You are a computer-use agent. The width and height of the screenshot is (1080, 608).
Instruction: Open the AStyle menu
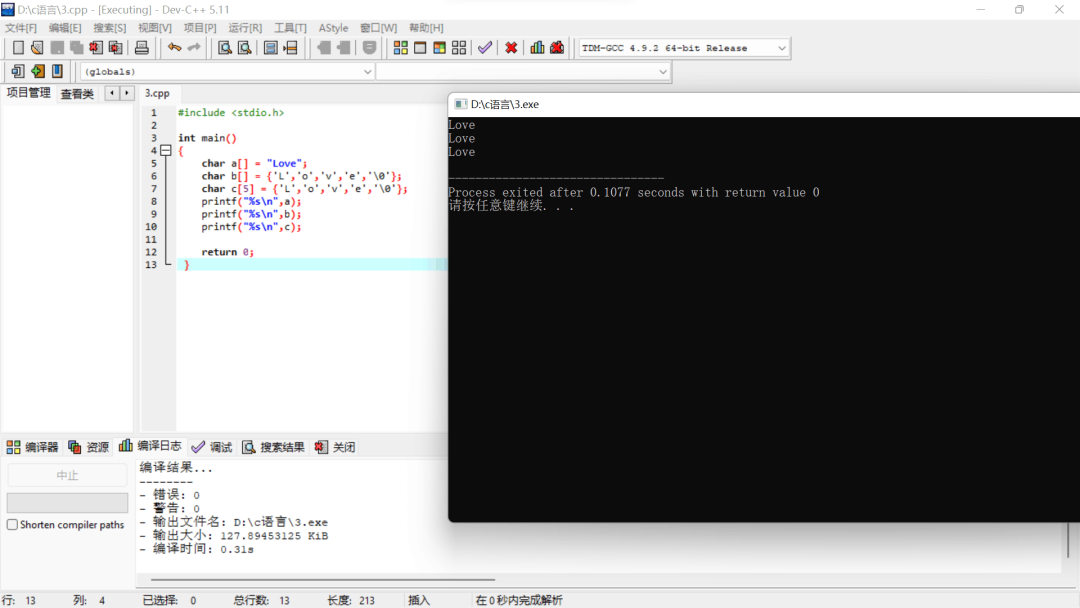pyautogui.click(x=333, y=28)
